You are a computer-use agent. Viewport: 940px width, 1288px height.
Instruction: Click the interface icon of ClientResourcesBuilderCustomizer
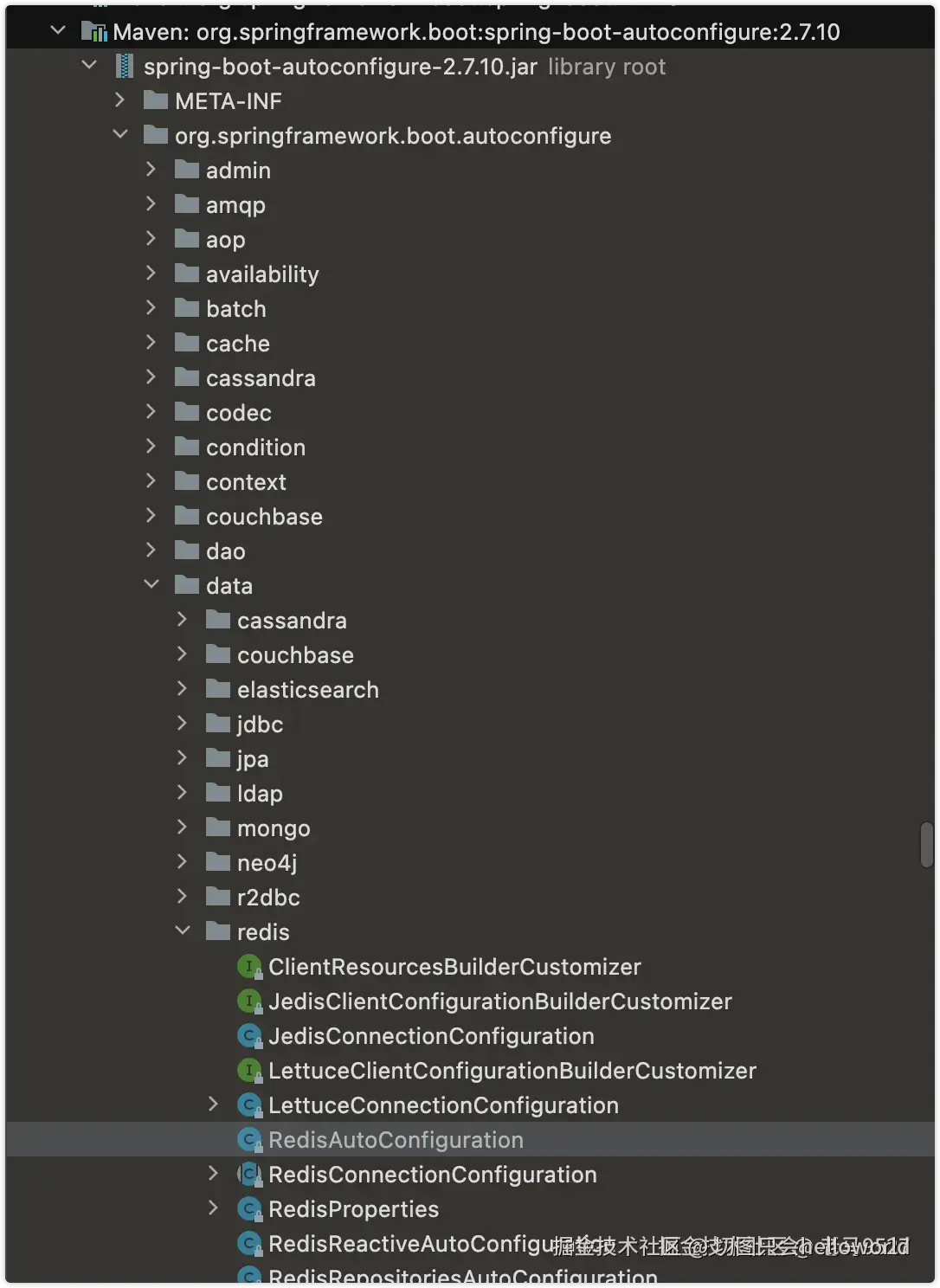click(x=249, y=967)
